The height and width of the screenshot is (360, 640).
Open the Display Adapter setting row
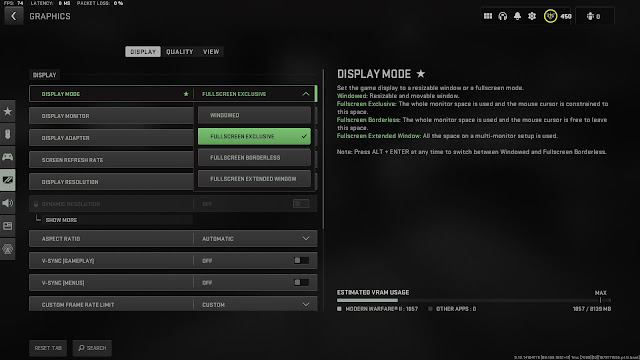point(111,138)
